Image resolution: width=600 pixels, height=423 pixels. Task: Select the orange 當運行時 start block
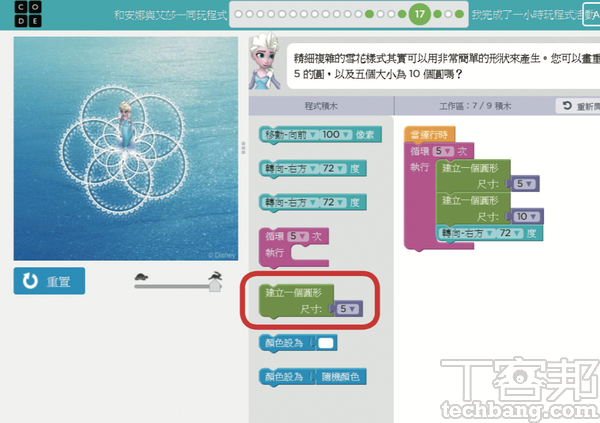point(429,134)
